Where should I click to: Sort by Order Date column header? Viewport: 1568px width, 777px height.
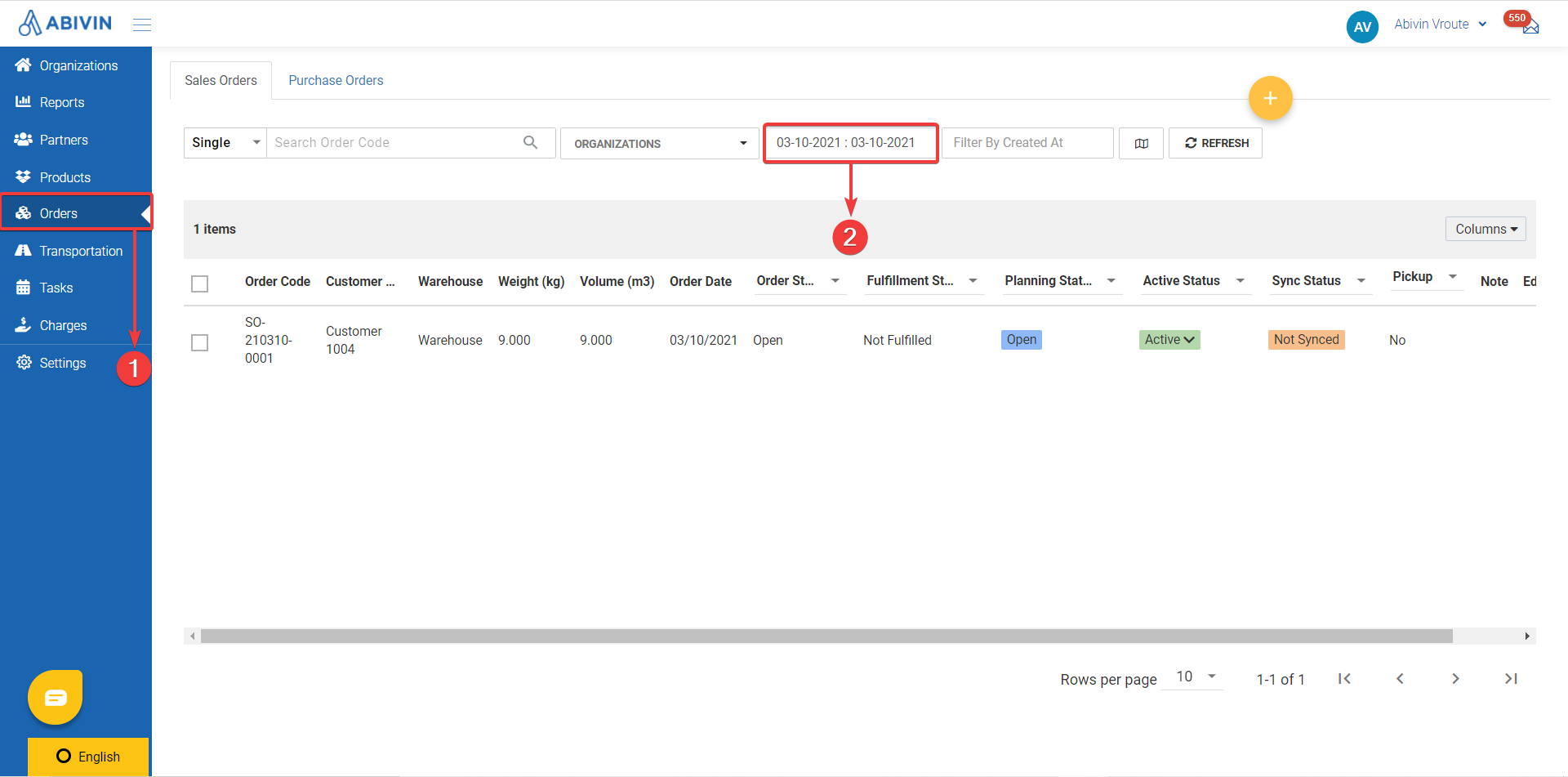[x=701, y=281]
